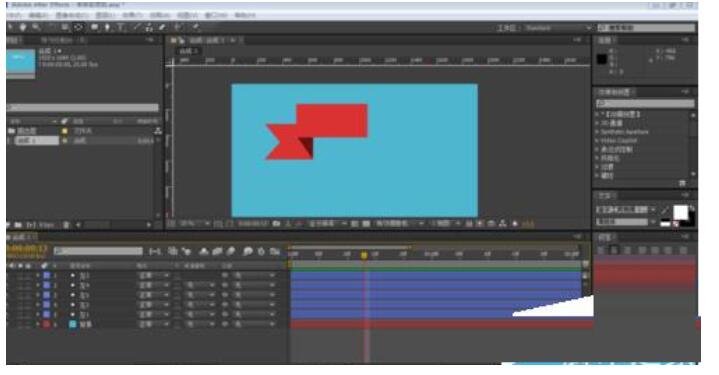Open the File menu
This screenshot has height=375, width=719.
click(15, 16)
